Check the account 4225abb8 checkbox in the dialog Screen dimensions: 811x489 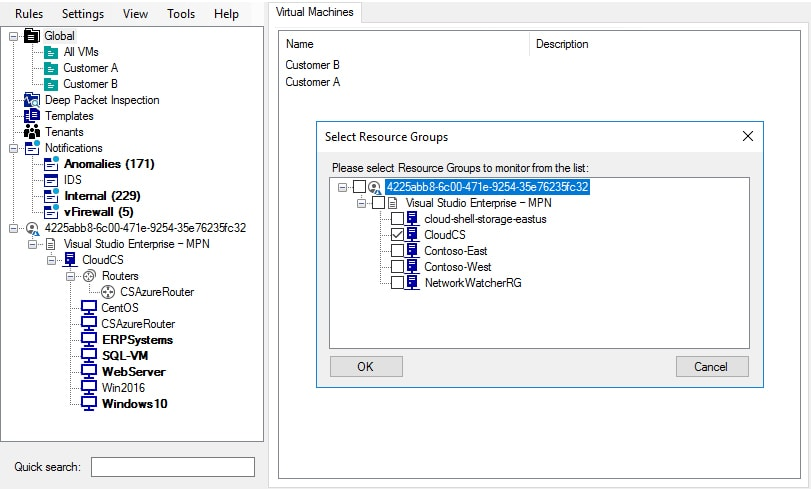[359, 187]
